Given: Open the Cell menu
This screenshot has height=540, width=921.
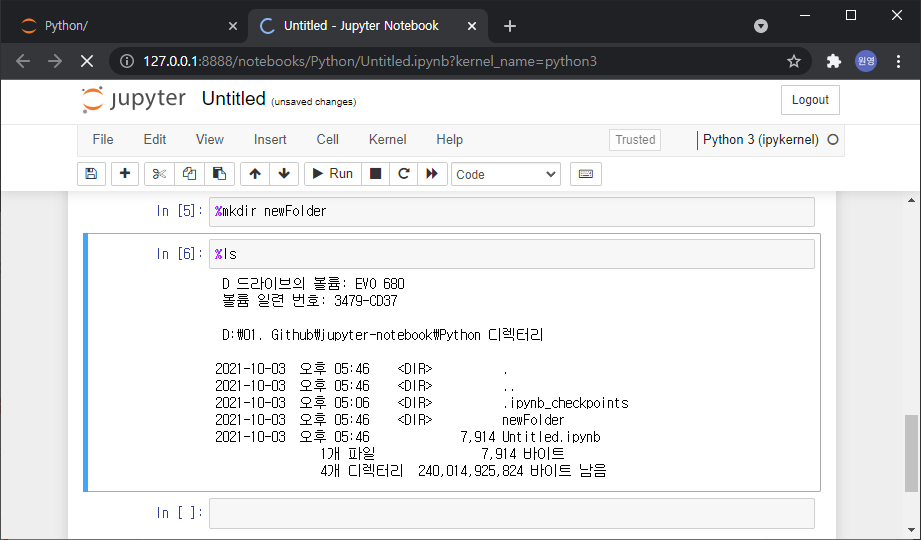Looking at the screenshot, I should coord(328,140).
